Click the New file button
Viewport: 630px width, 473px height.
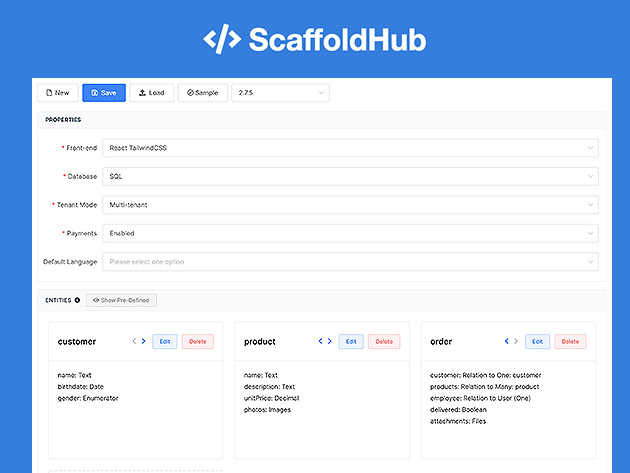57,93
